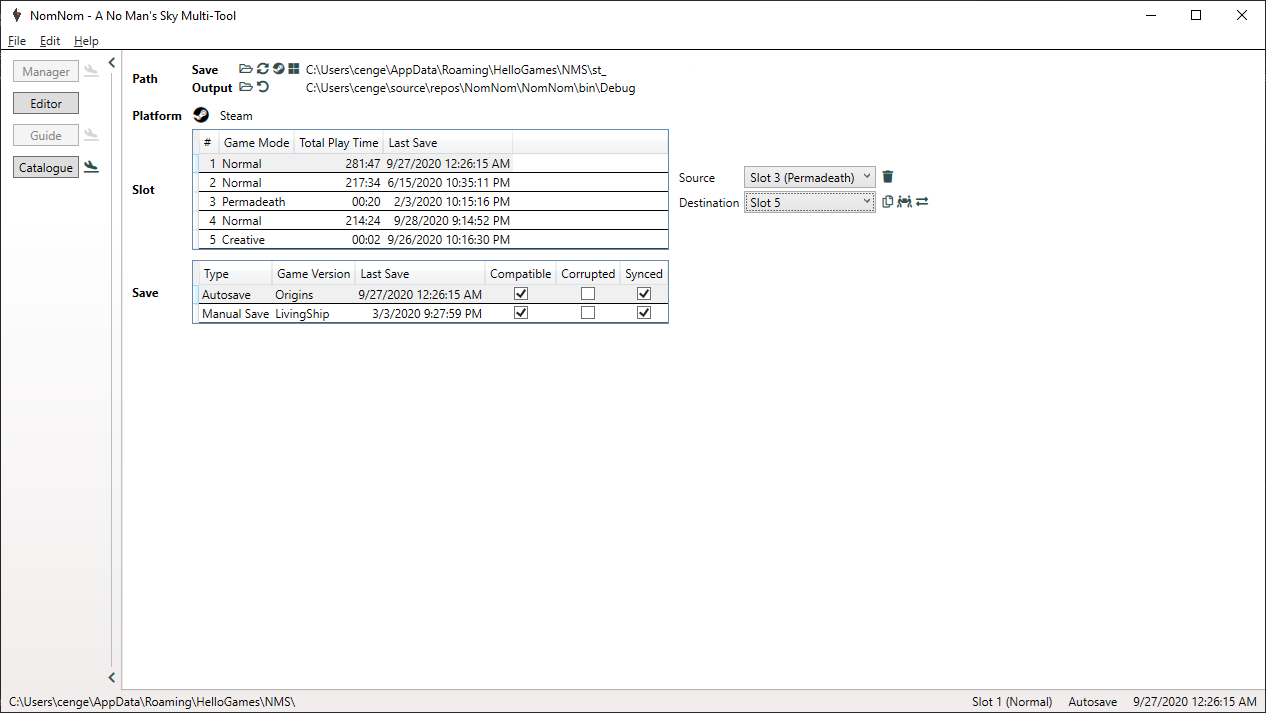Click status bar Autosave entry

pos(1093,702)
